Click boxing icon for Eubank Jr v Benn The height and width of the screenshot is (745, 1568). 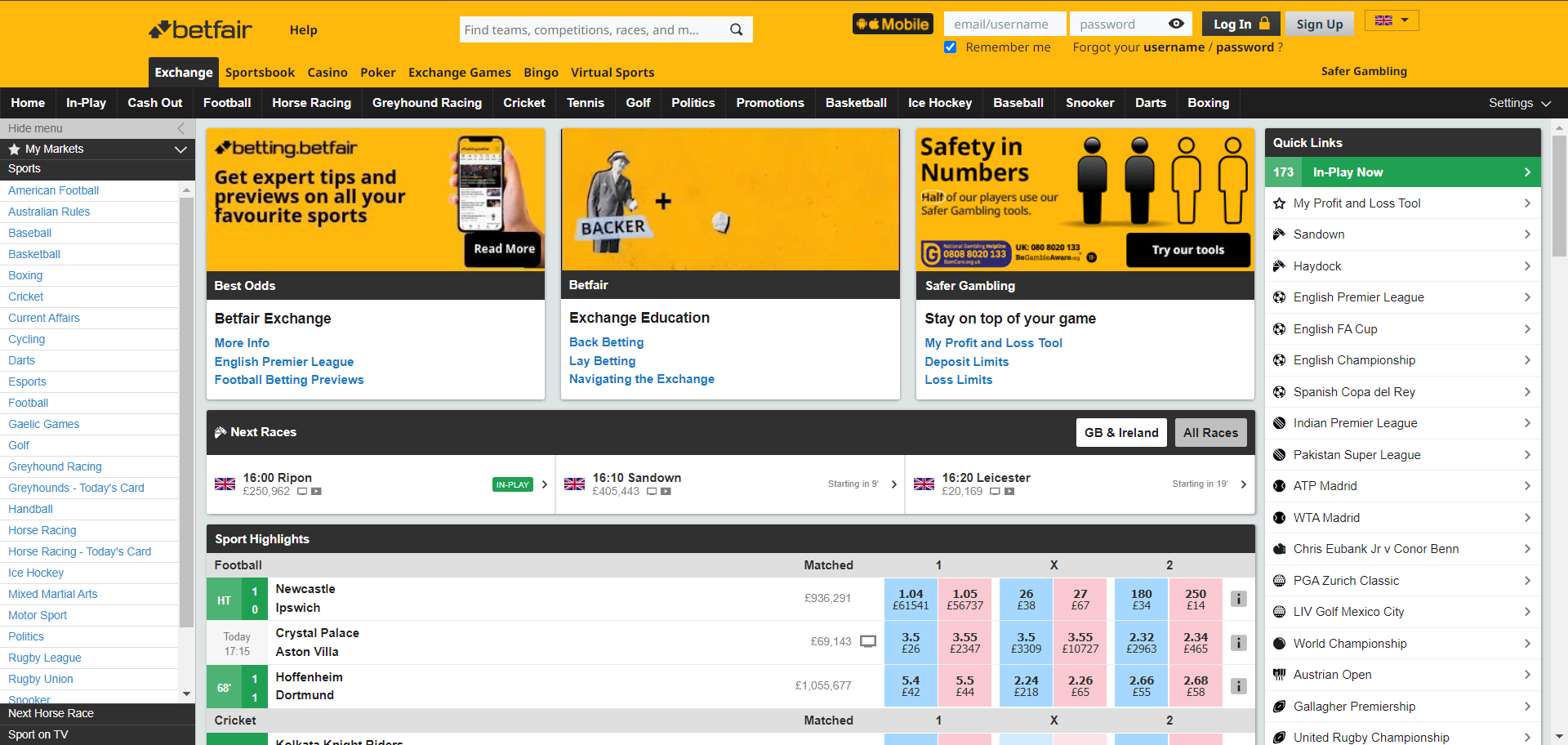click(1279, 549)
